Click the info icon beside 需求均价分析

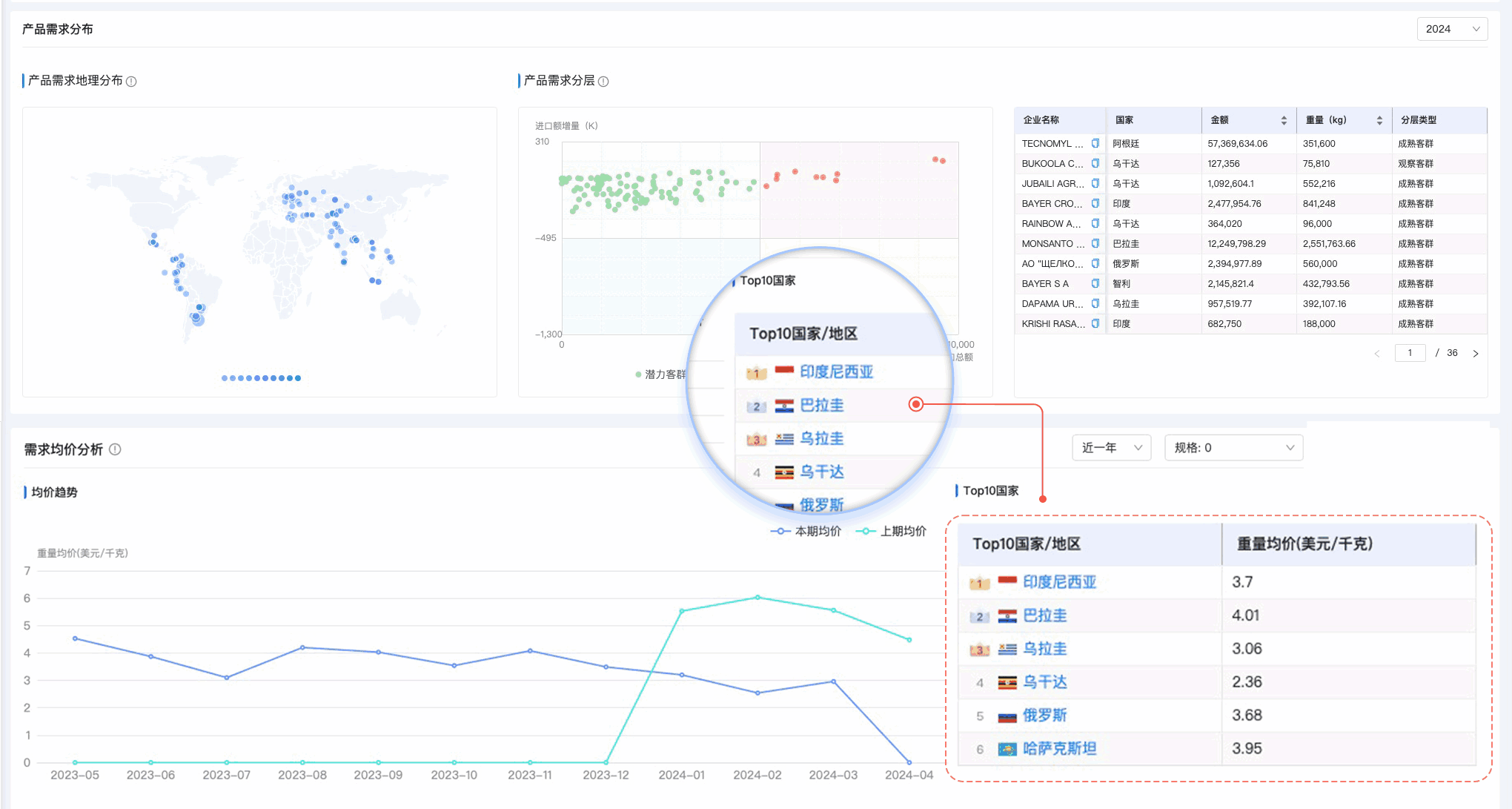click(115, 449)
